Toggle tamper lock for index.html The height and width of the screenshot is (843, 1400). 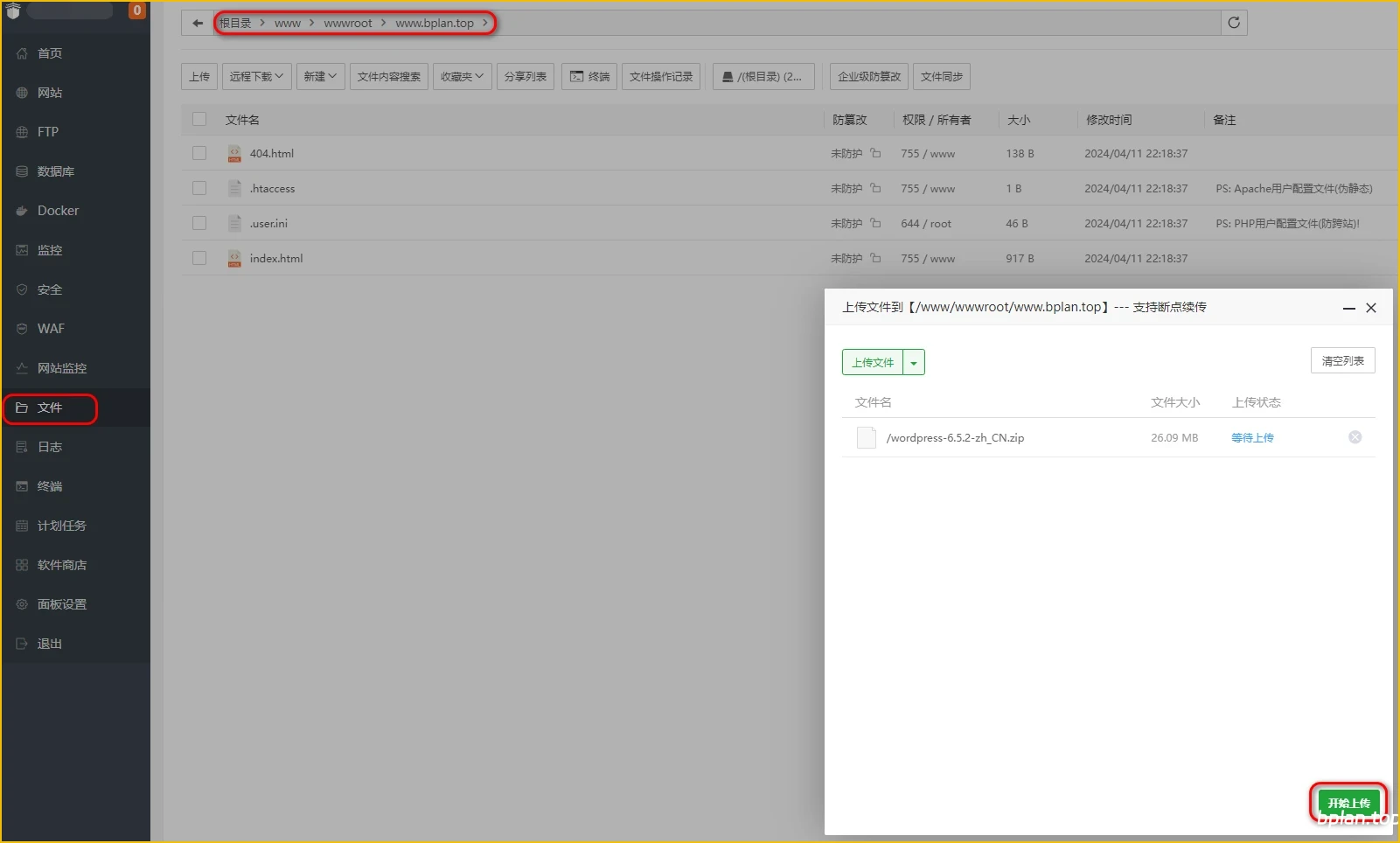pos(875,258)
